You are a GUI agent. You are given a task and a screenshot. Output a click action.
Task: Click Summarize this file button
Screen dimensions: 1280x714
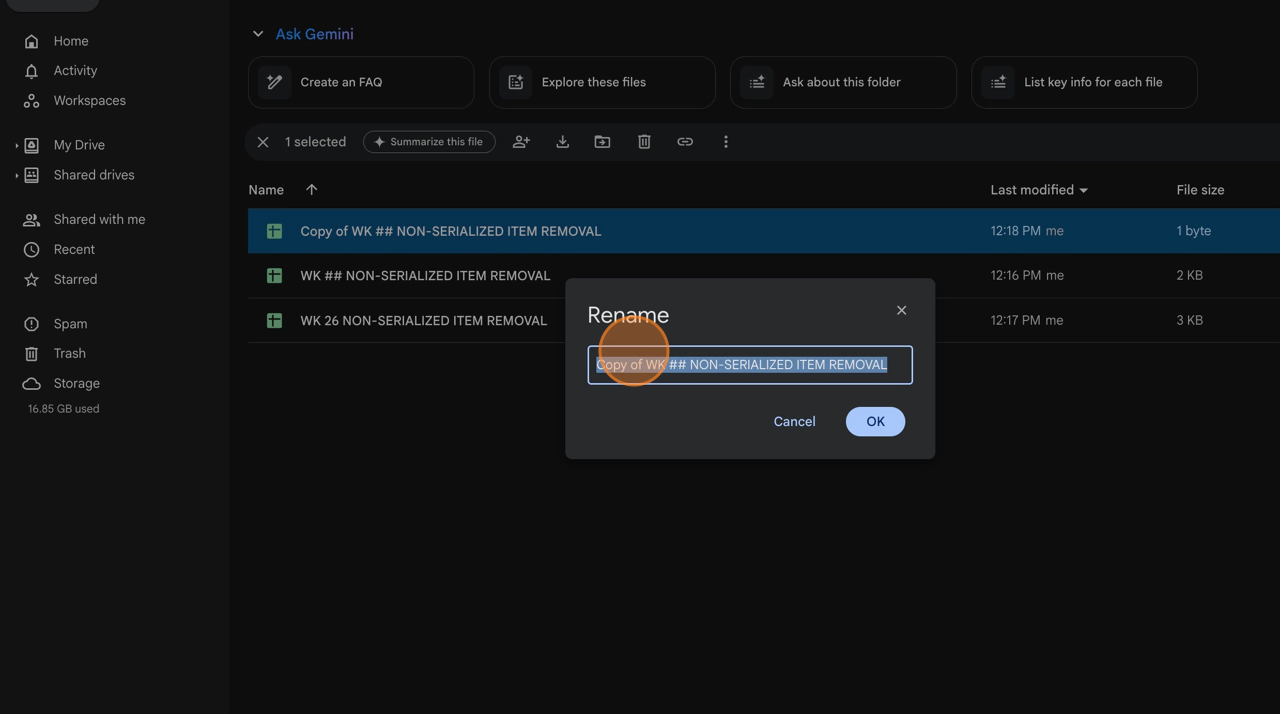429,142
